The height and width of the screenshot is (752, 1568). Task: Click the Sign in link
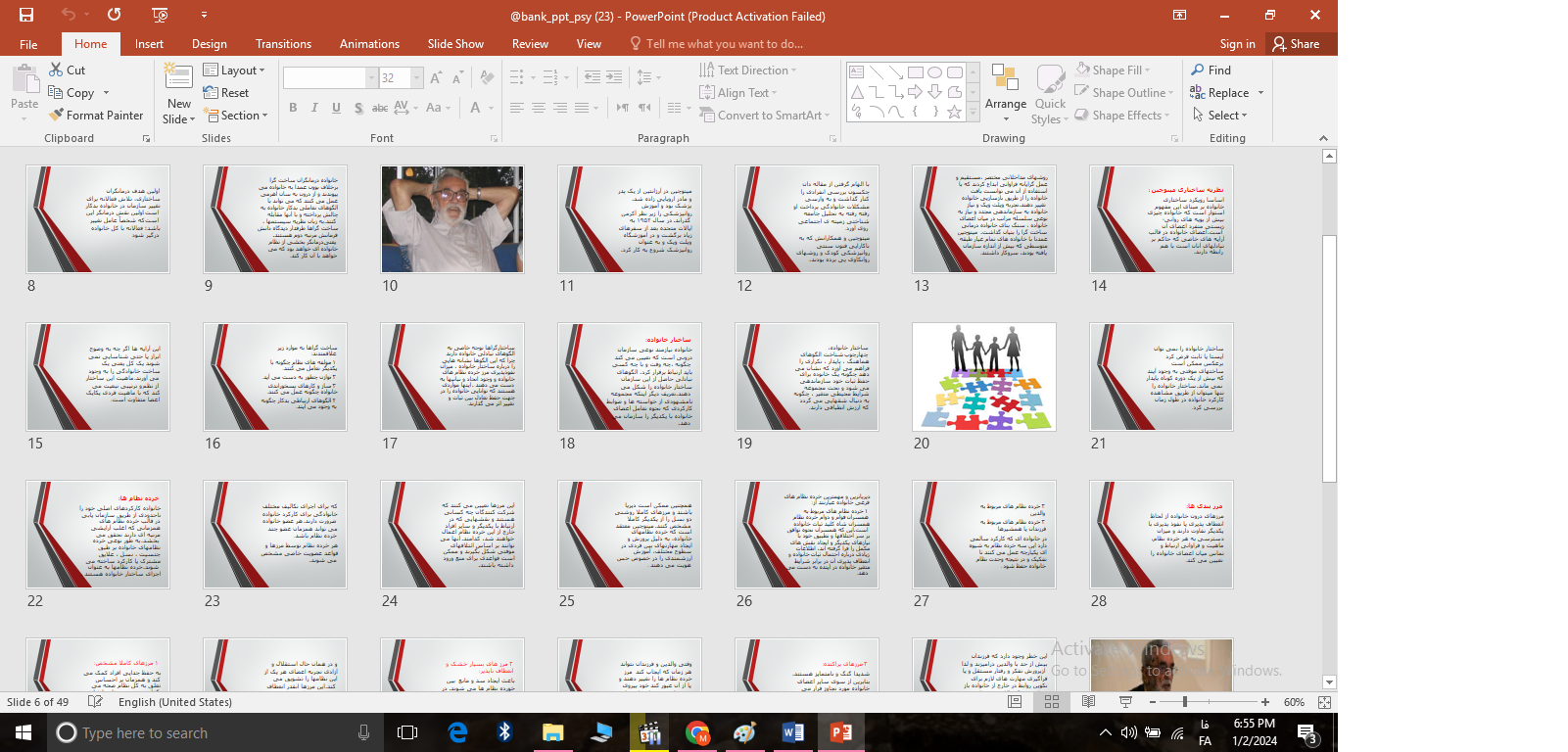pos(1237,44)
